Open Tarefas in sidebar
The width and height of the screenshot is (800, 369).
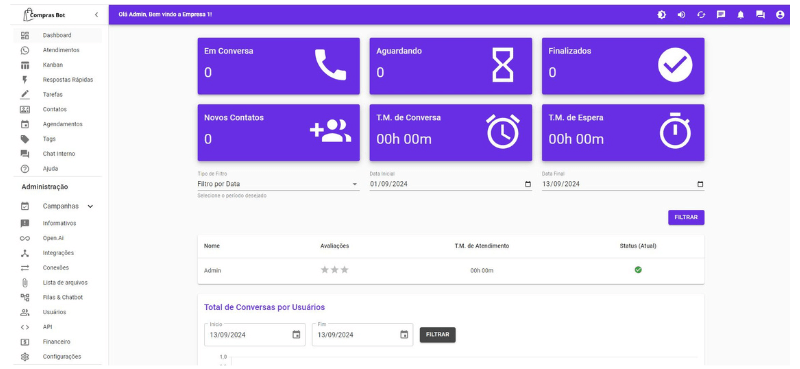[x=58, y=94]
